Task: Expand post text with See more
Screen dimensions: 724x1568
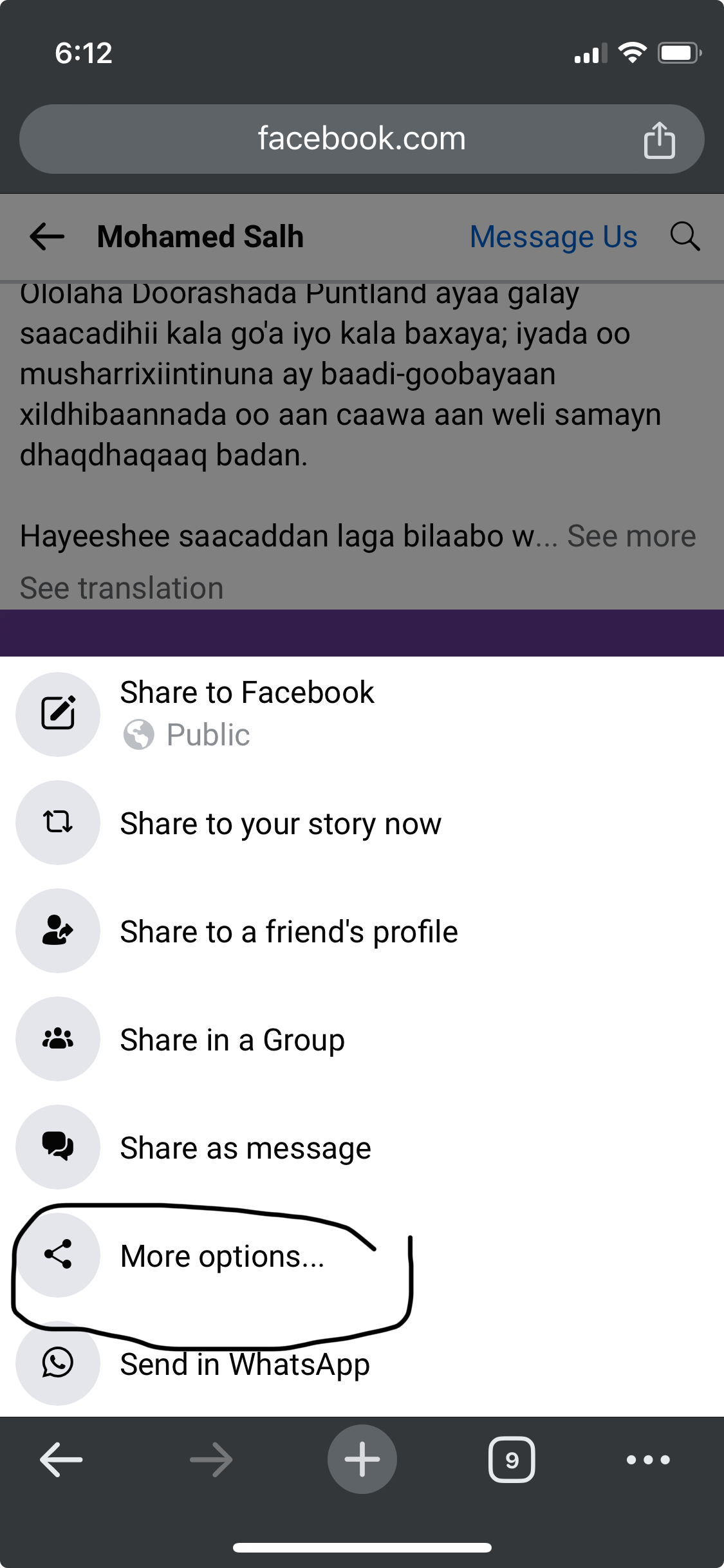Action: [631, 536]
